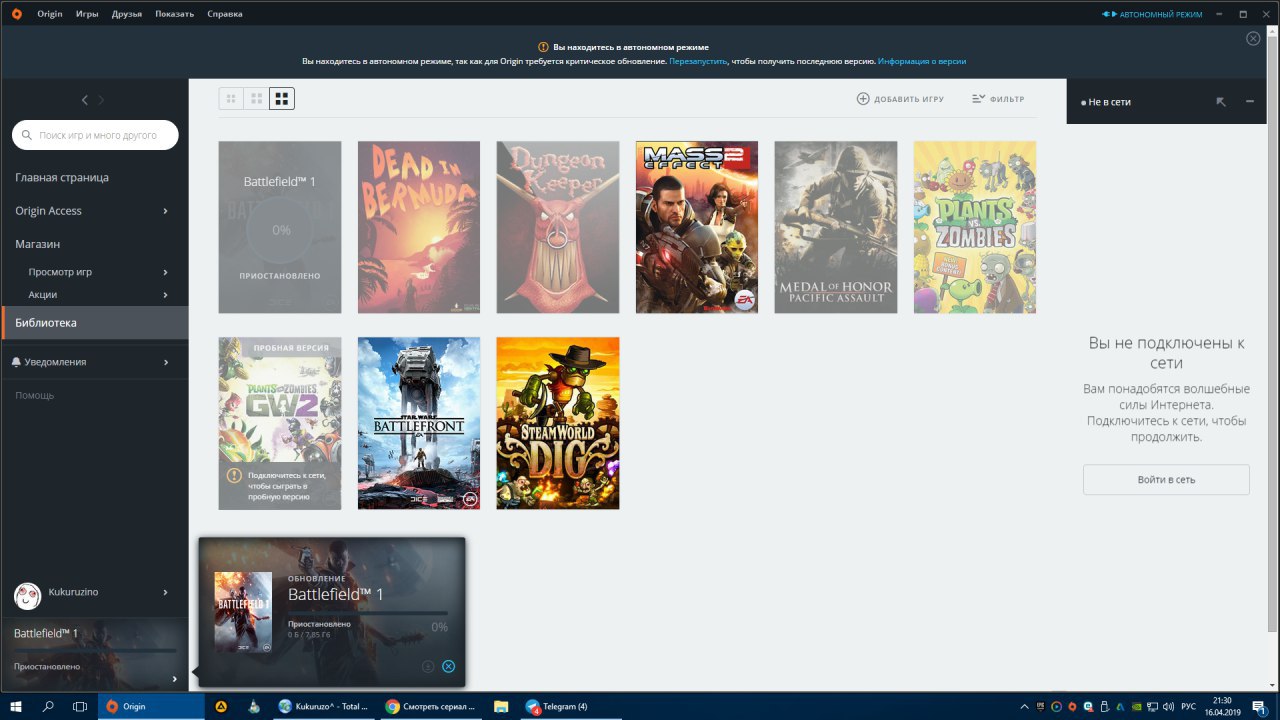Open the Помощь link
Viewport: 1280px width, 720px height.
35,396
